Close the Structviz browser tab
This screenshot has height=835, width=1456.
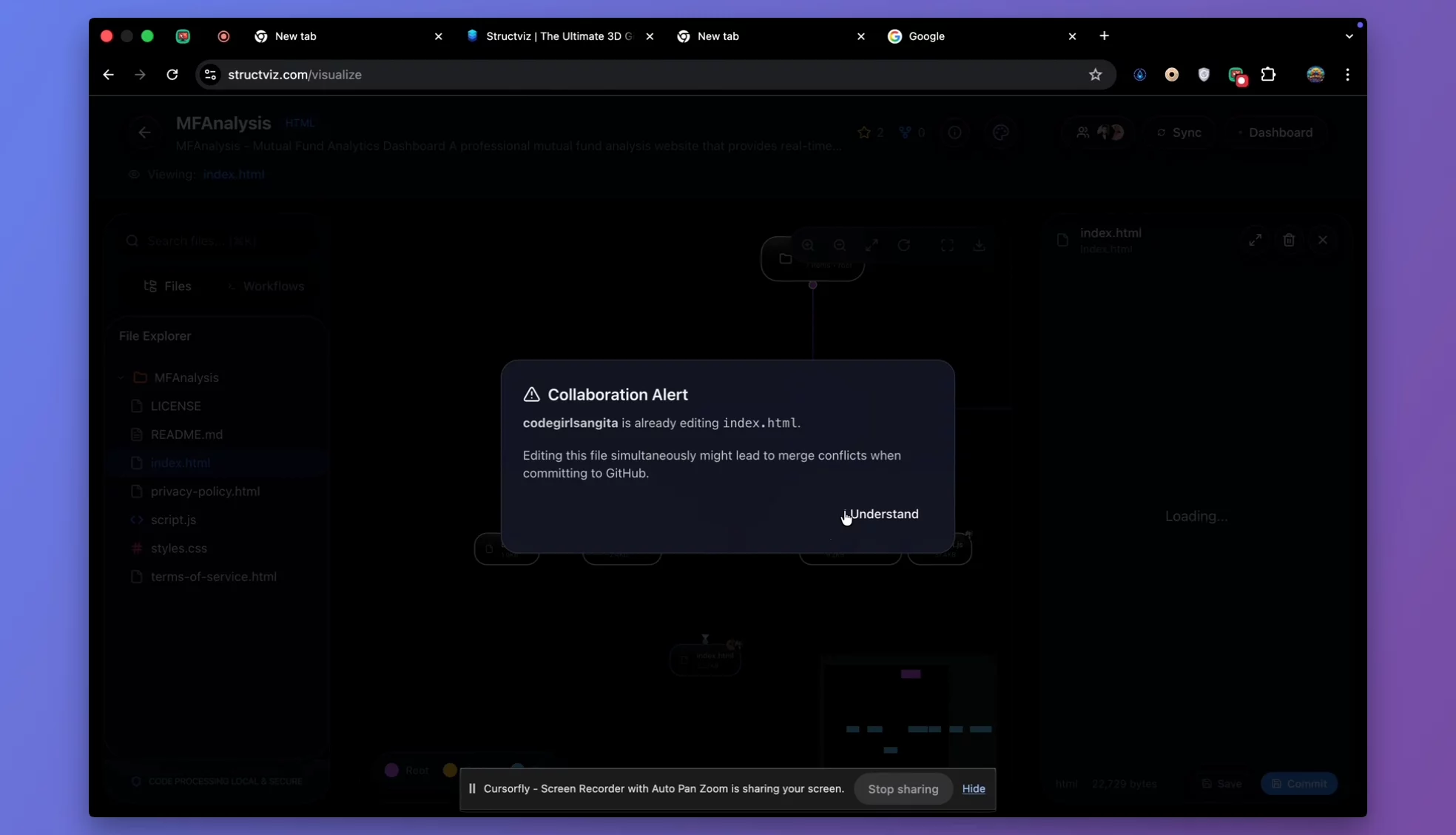tap(650, 36)
